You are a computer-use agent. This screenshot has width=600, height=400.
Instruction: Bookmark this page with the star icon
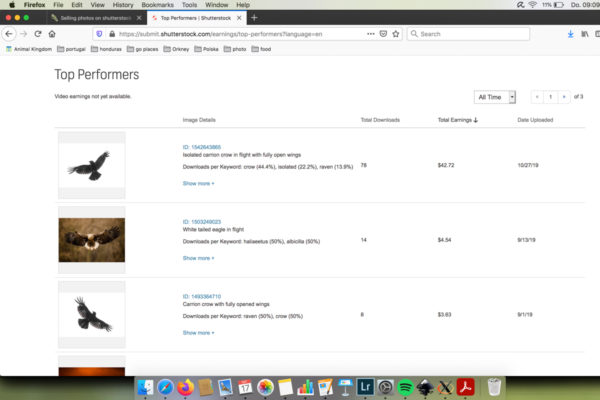tap(396, 34)
